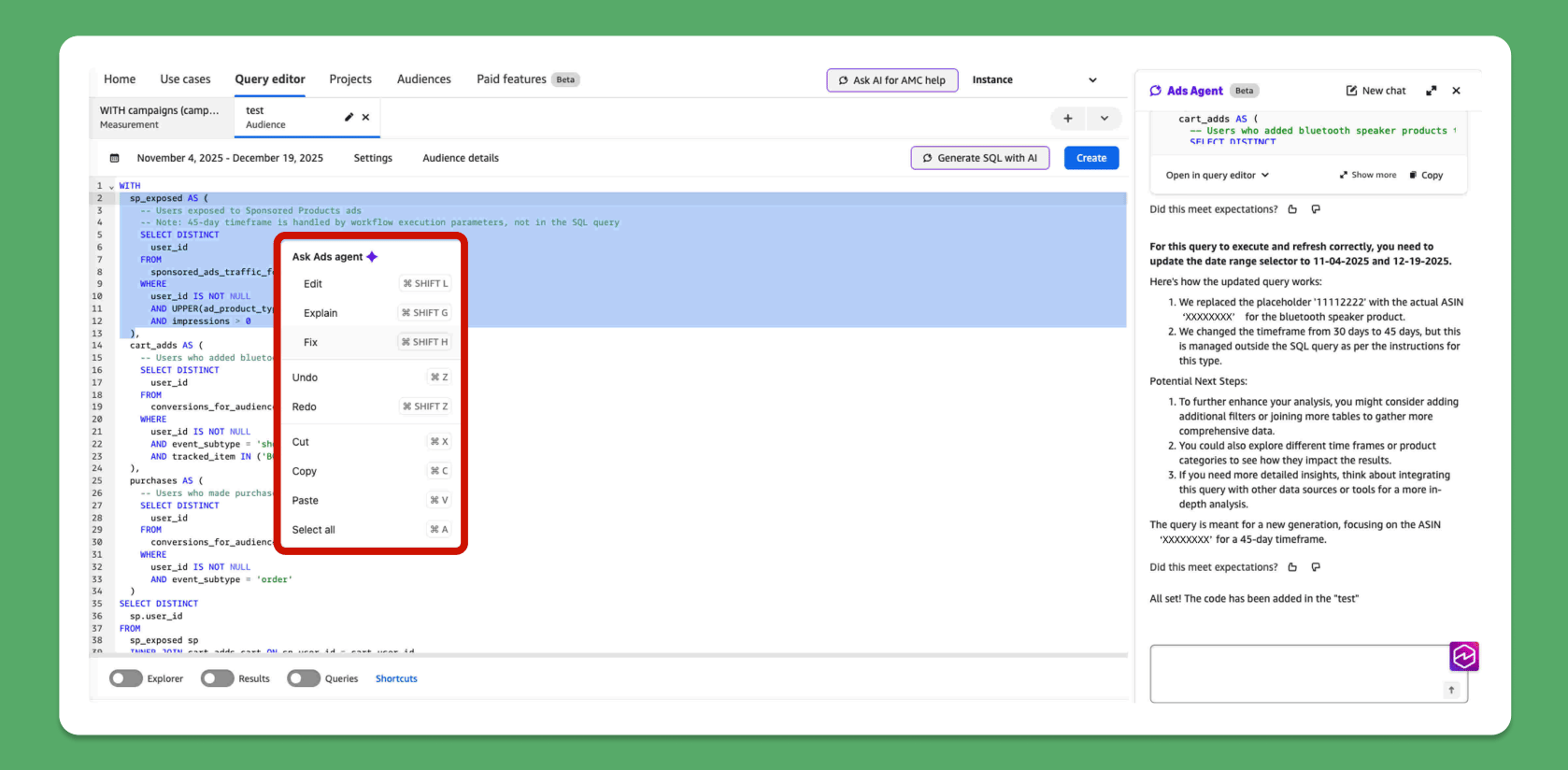
Task: Collapse the WITH block at line 1
Action: click(x=111, y=186)
